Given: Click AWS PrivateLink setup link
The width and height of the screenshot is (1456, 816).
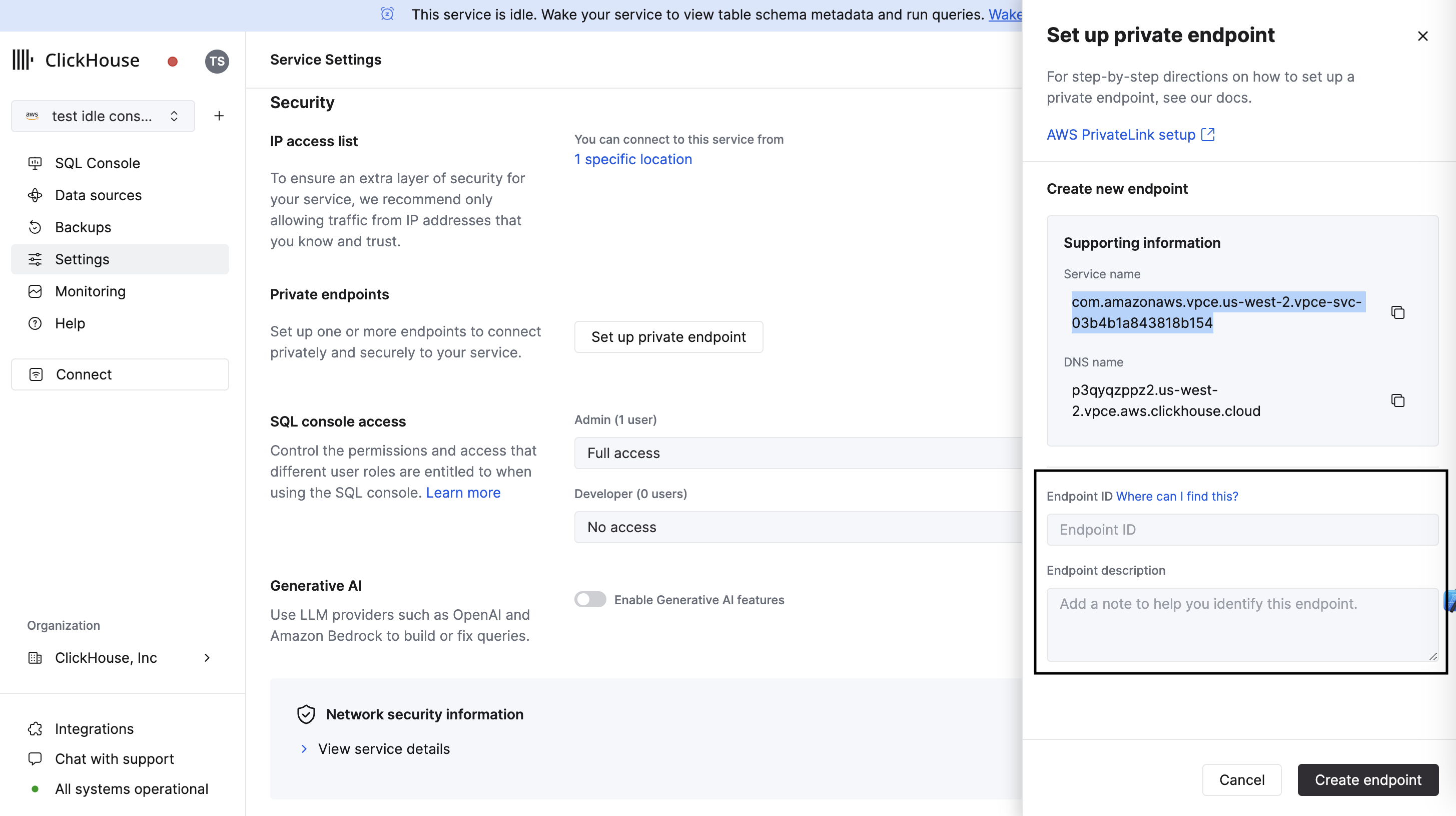Looking at the screenshot, I should [1131, 134].
